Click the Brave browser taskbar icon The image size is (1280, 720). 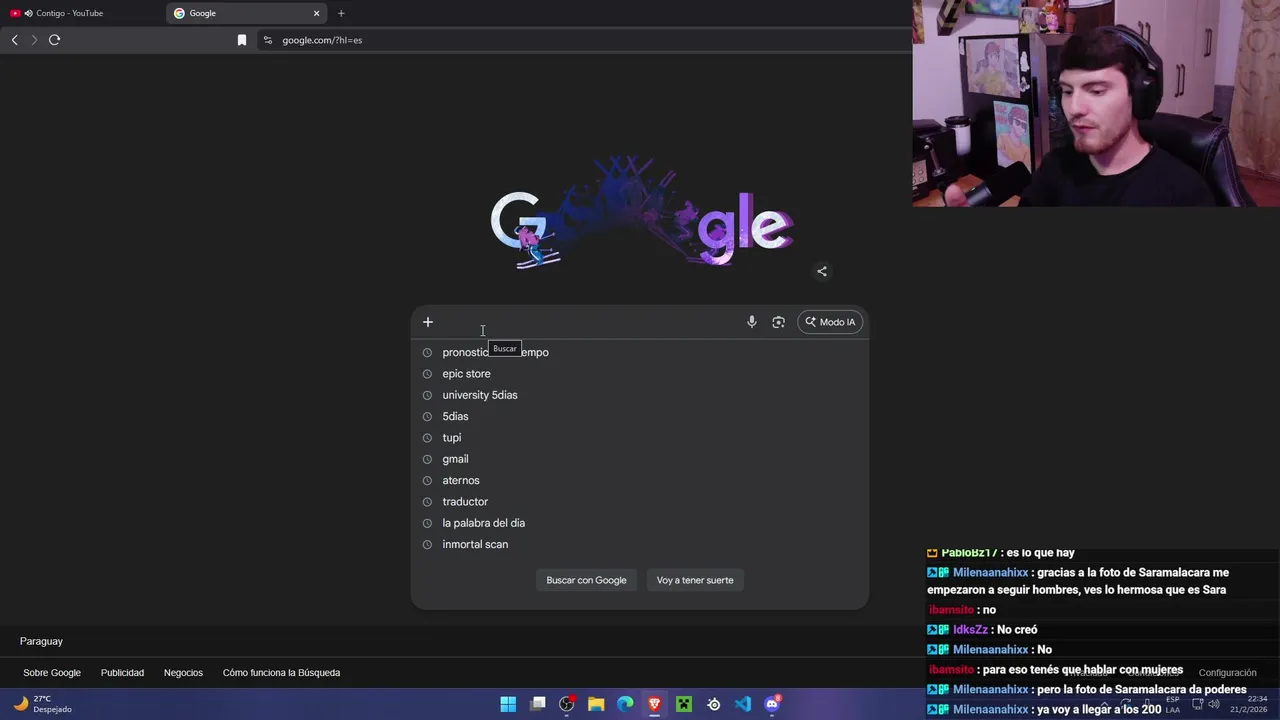coord(655,704)
